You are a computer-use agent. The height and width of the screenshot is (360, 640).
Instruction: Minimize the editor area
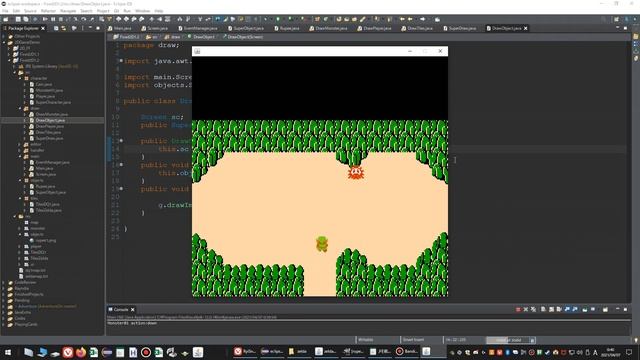point(617,28)
